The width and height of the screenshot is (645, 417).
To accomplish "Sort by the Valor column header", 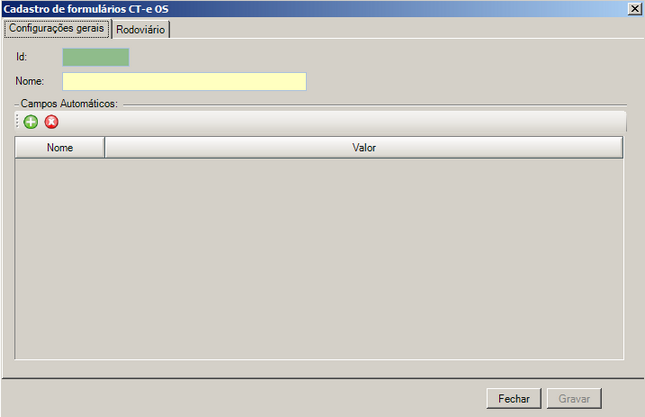I will (364, 148).
